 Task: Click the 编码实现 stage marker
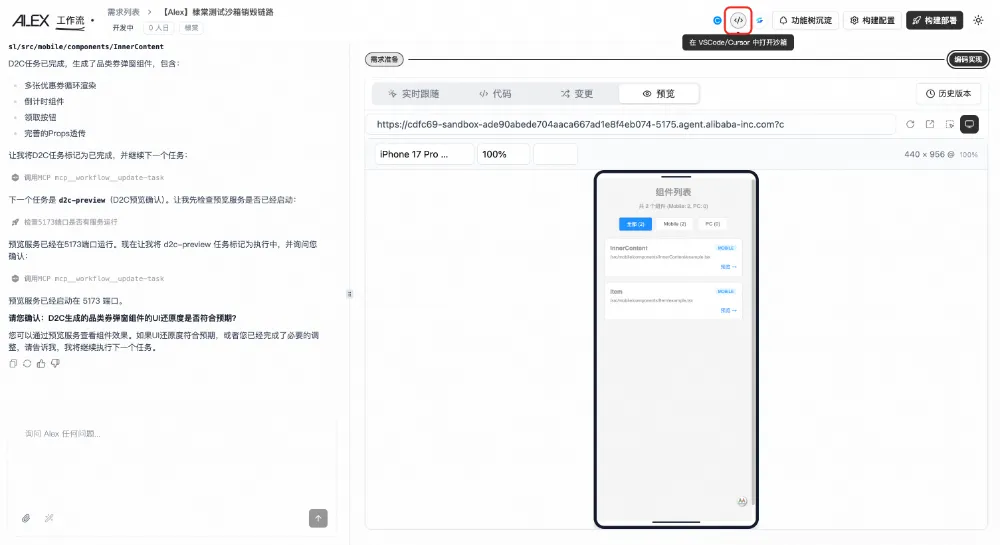(x=968, y=59)
